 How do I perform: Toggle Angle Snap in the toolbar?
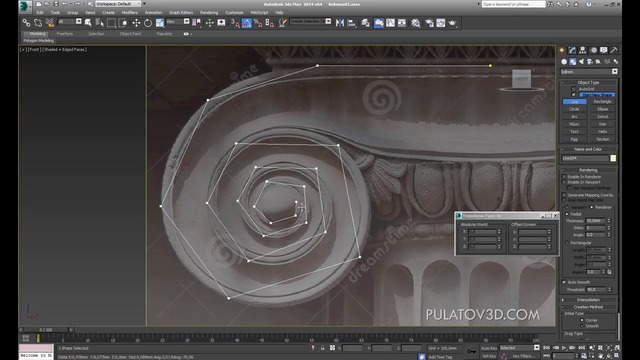(x=247, y=23)
